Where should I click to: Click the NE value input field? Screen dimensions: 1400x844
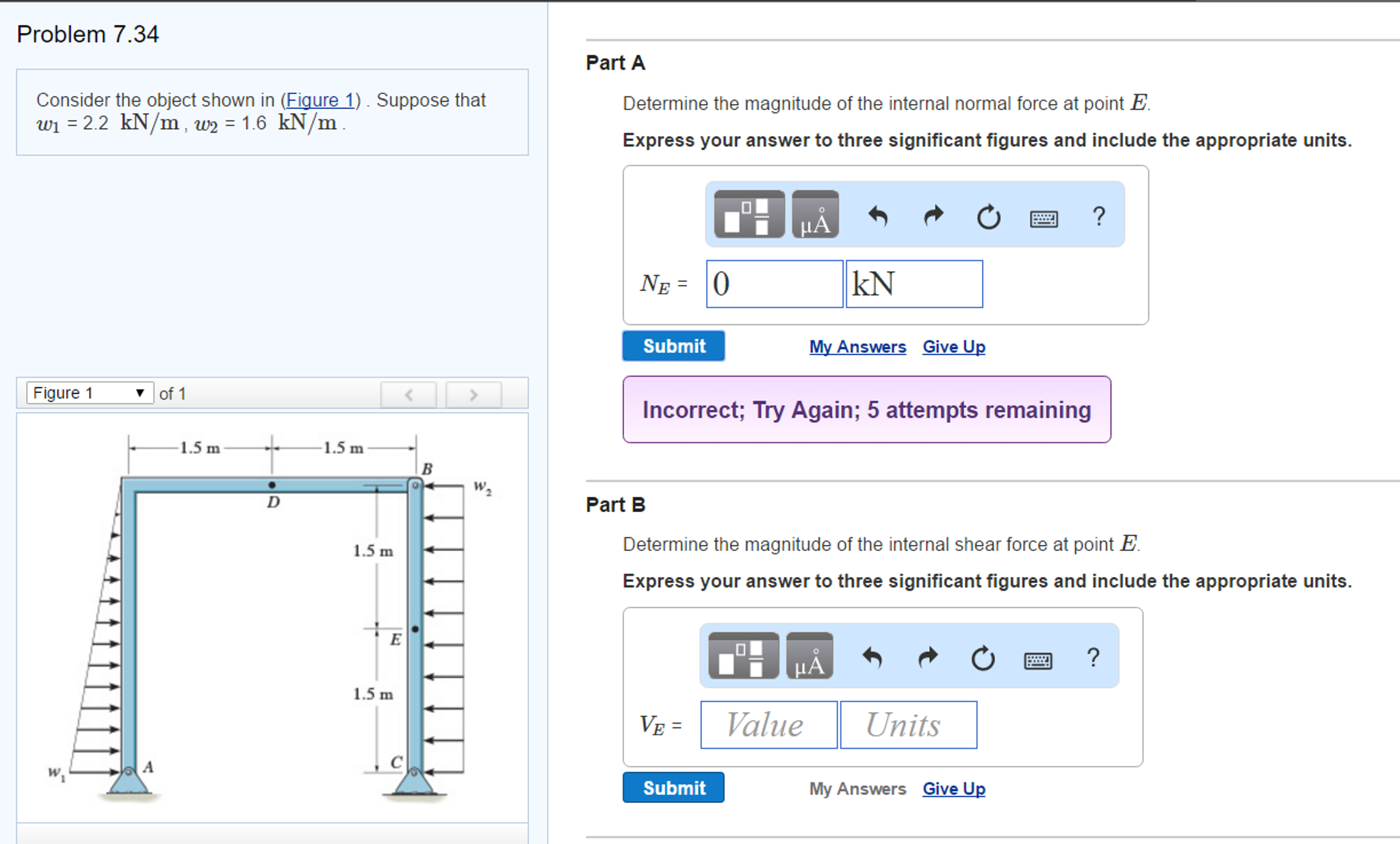[x=773, y=284]
